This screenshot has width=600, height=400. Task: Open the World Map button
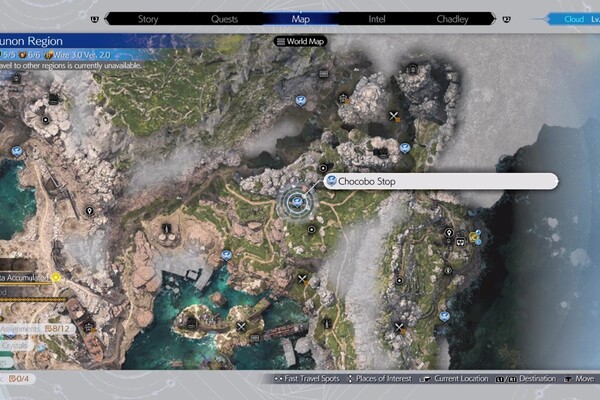coord(300,41)
